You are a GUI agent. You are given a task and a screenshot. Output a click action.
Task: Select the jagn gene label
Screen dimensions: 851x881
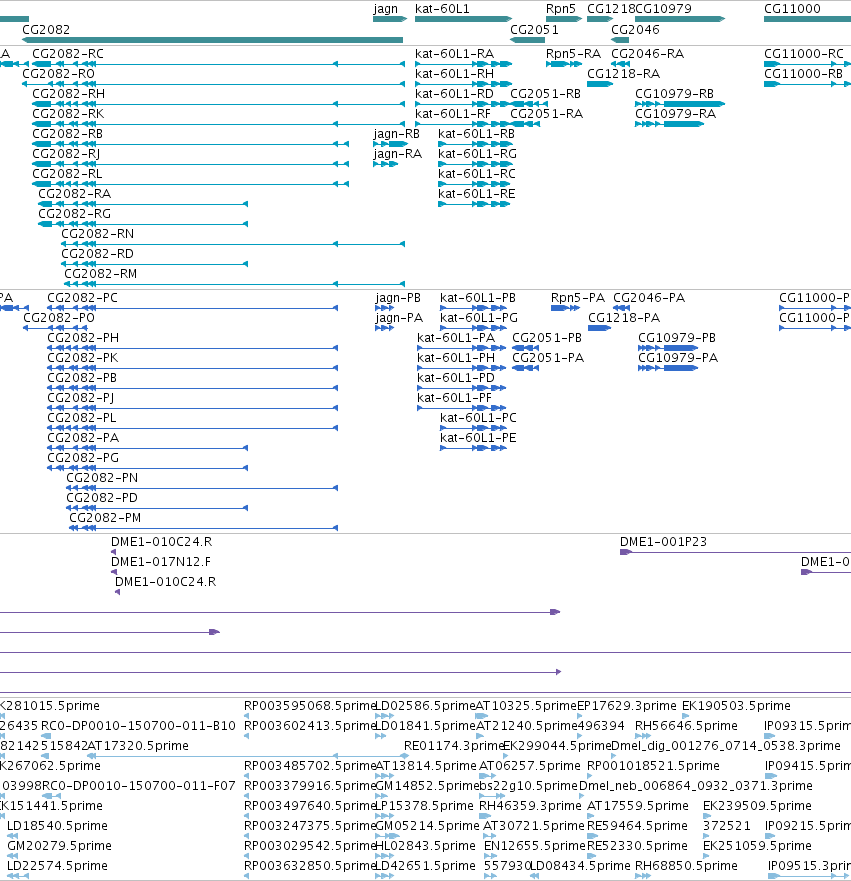point(385,9)
